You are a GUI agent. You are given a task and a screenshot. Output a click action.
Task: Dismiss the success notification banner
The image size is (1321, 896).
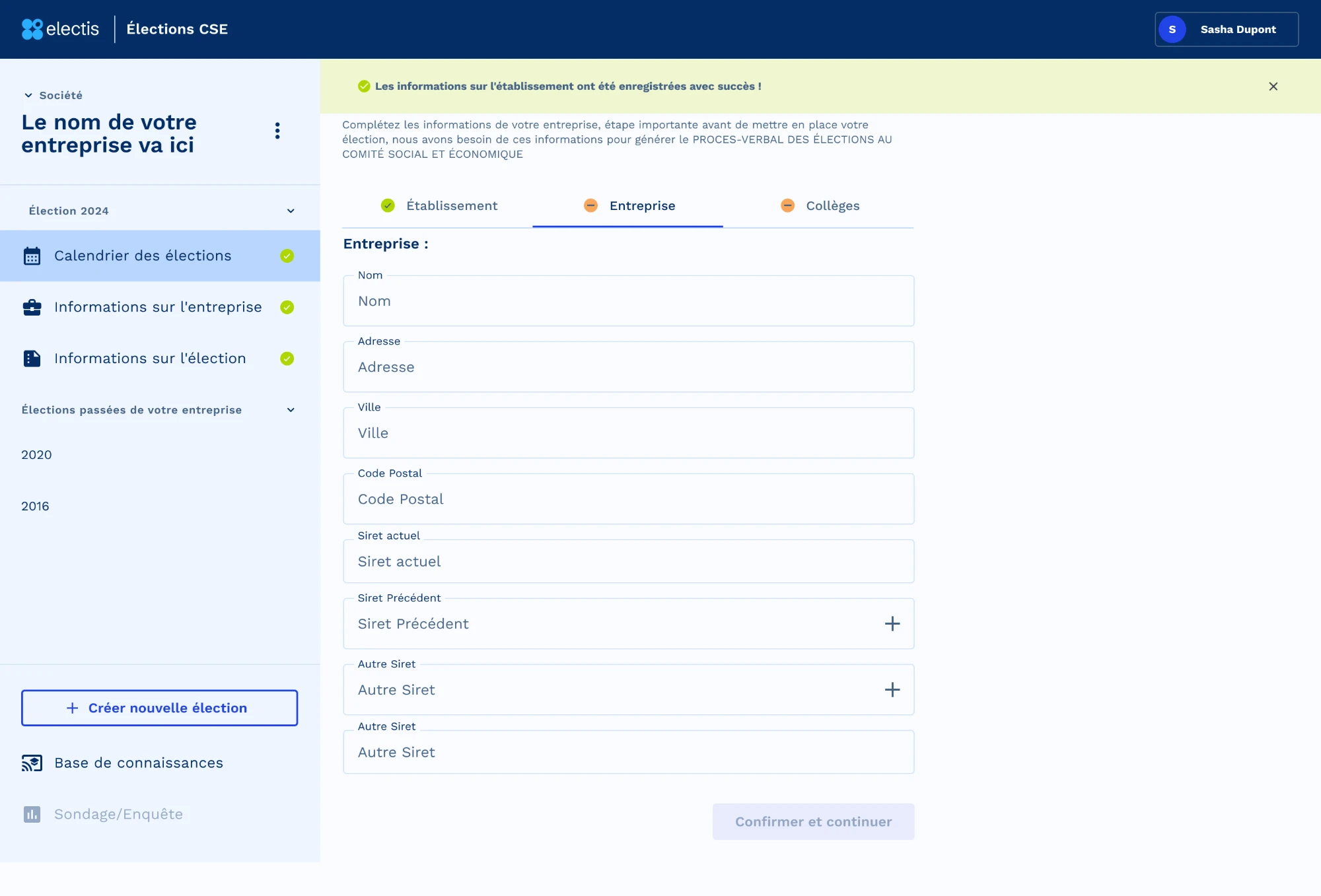pos(1273,86)
